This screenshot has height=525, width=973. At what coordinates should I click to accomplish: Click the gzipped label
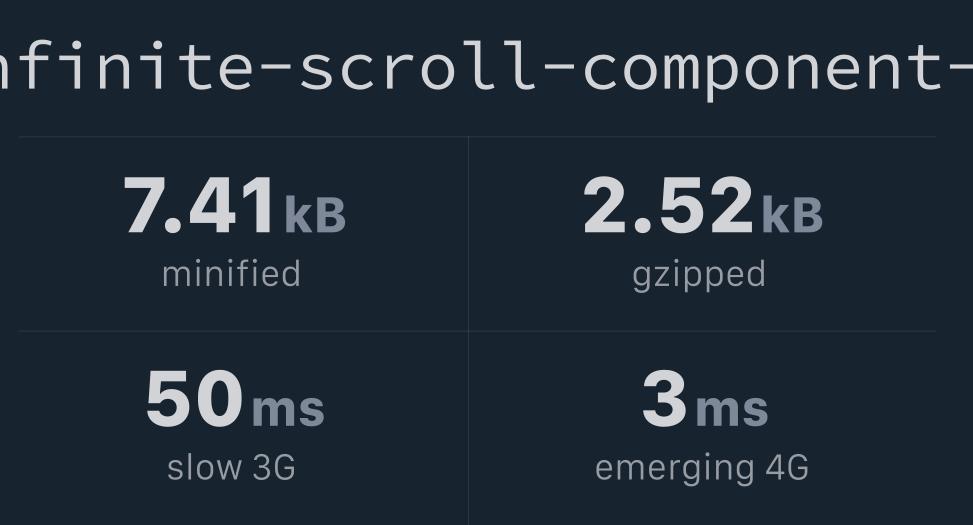point(699,276)
